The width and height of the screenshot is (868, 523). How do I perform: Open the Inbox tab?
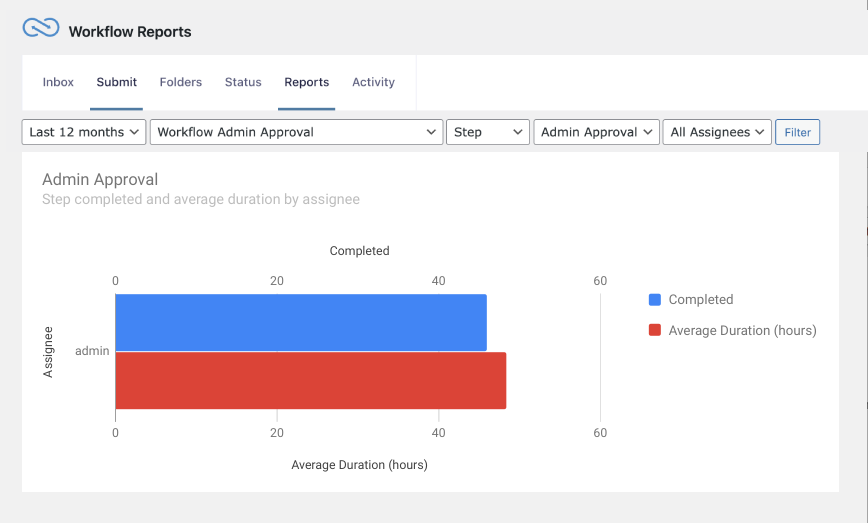point(58,82)
